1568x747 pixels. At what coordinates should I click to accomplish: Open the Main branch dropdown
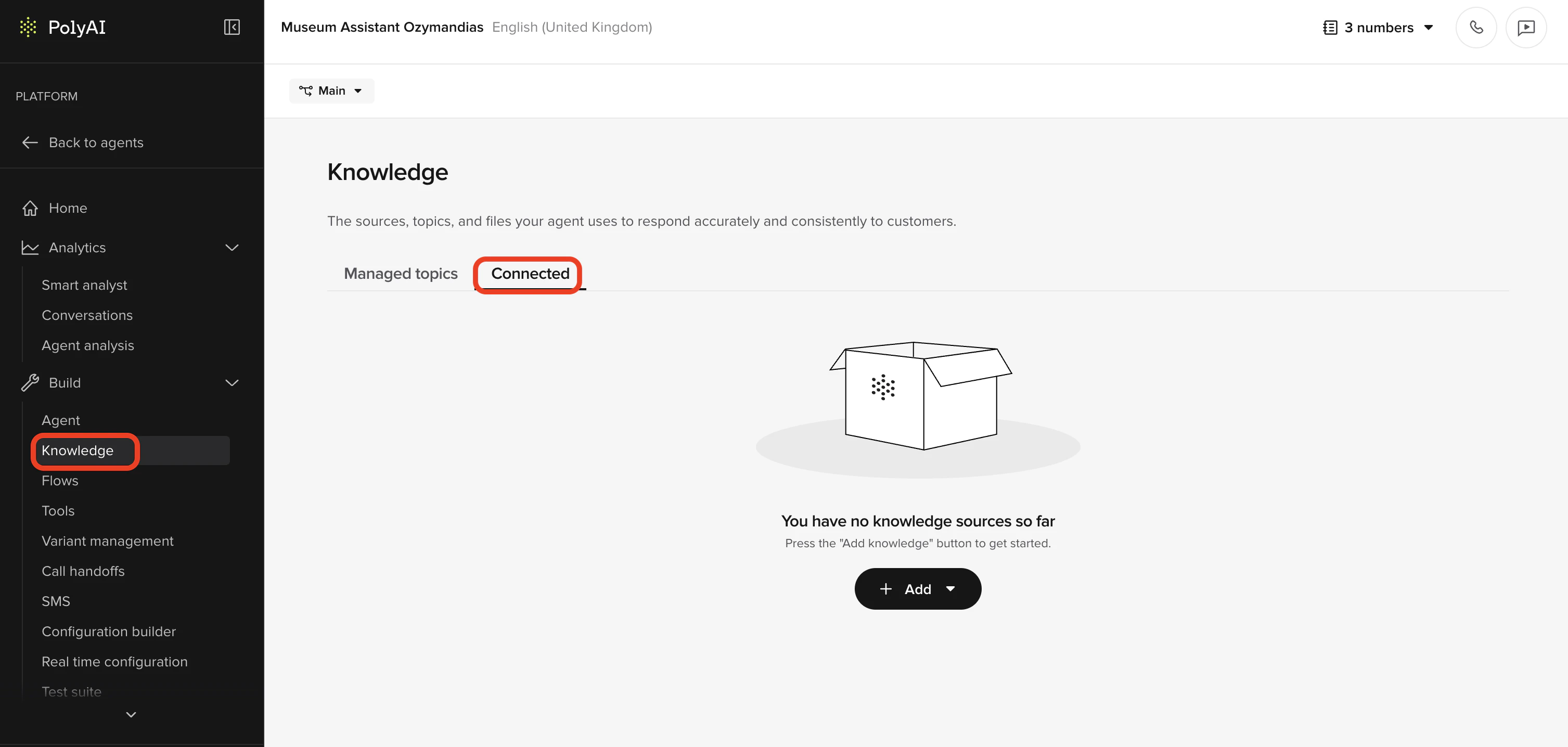331,91
